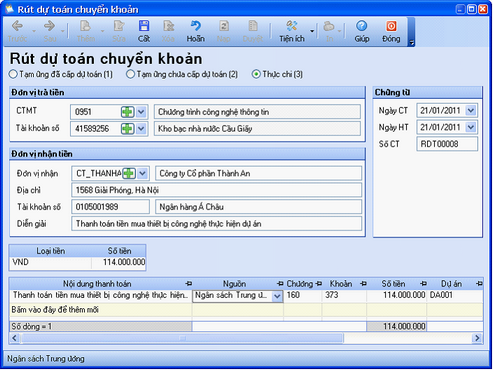This screenshot has height=370, width=493.
Task: Open the Ngày HT date picker
Action: tap(471, 127)
